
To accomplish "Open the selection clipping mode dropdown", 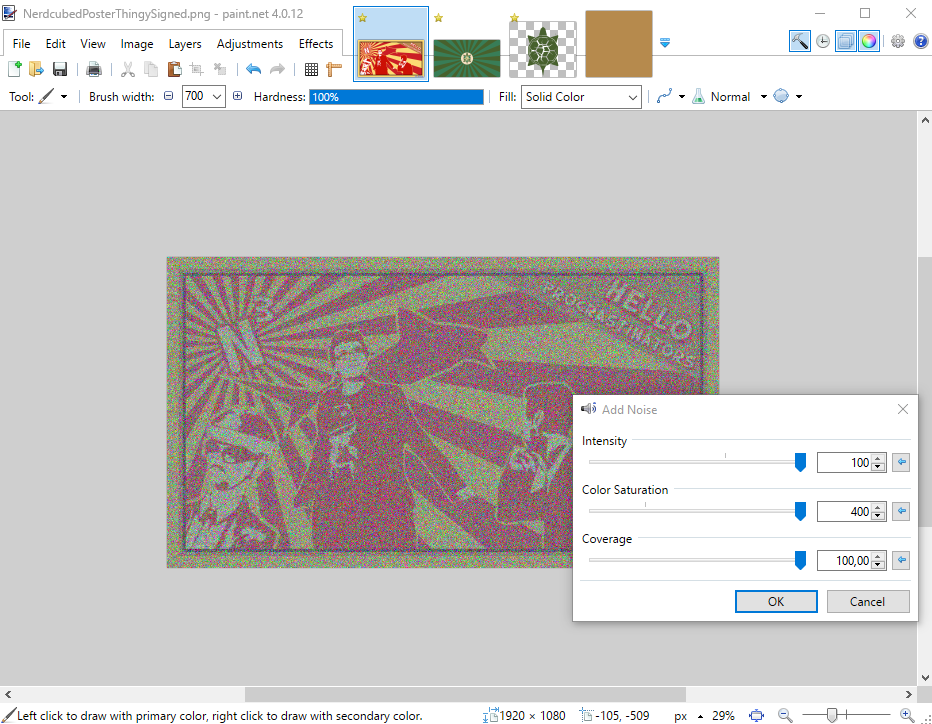I will (799, 96).
